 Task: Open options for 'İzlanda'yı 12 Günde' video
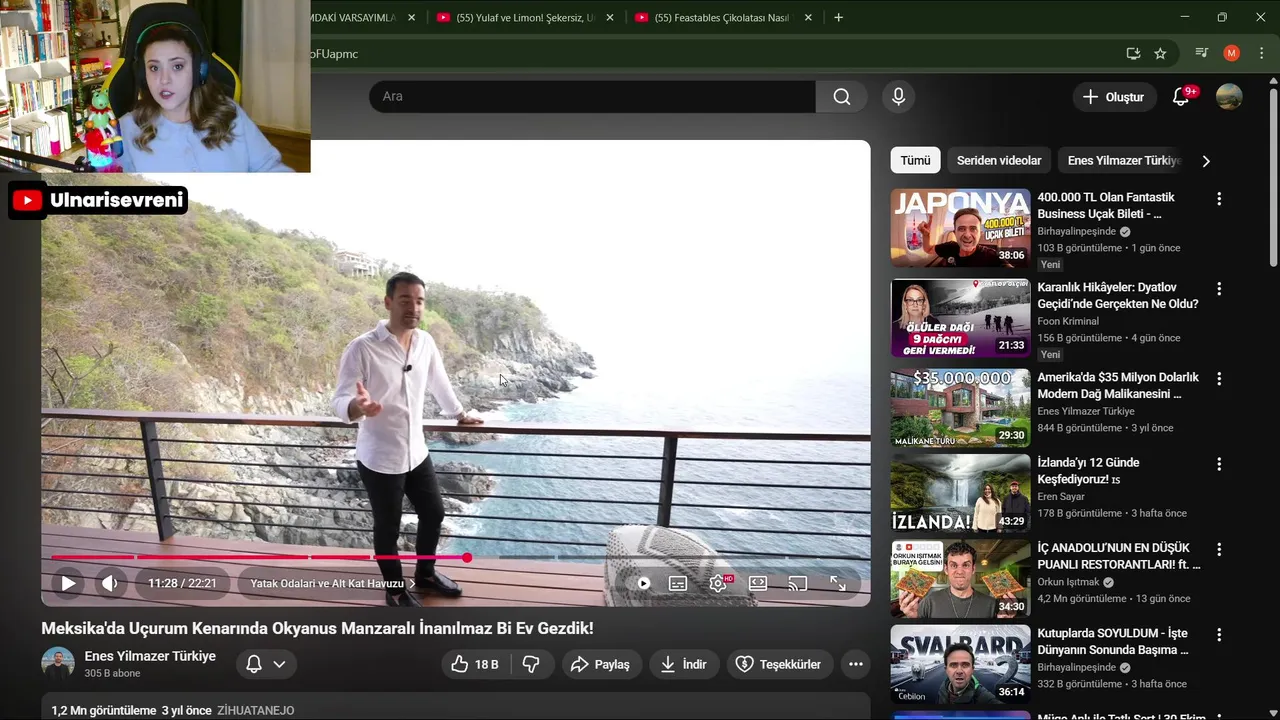pos(1218,464)
